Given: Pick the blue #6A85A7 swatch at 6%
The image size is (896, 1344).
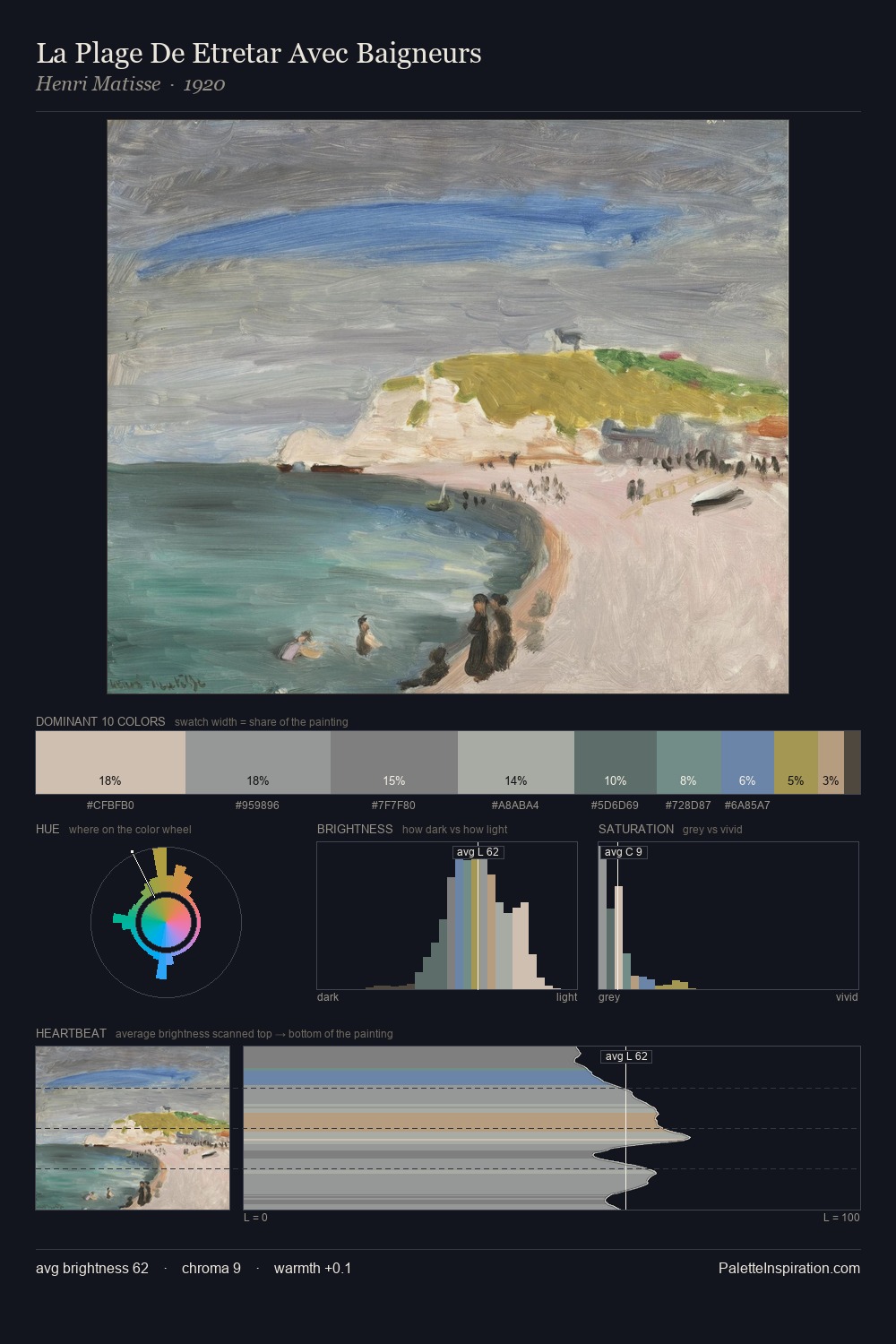Looking at the screenshot, I should click(747, 762).
